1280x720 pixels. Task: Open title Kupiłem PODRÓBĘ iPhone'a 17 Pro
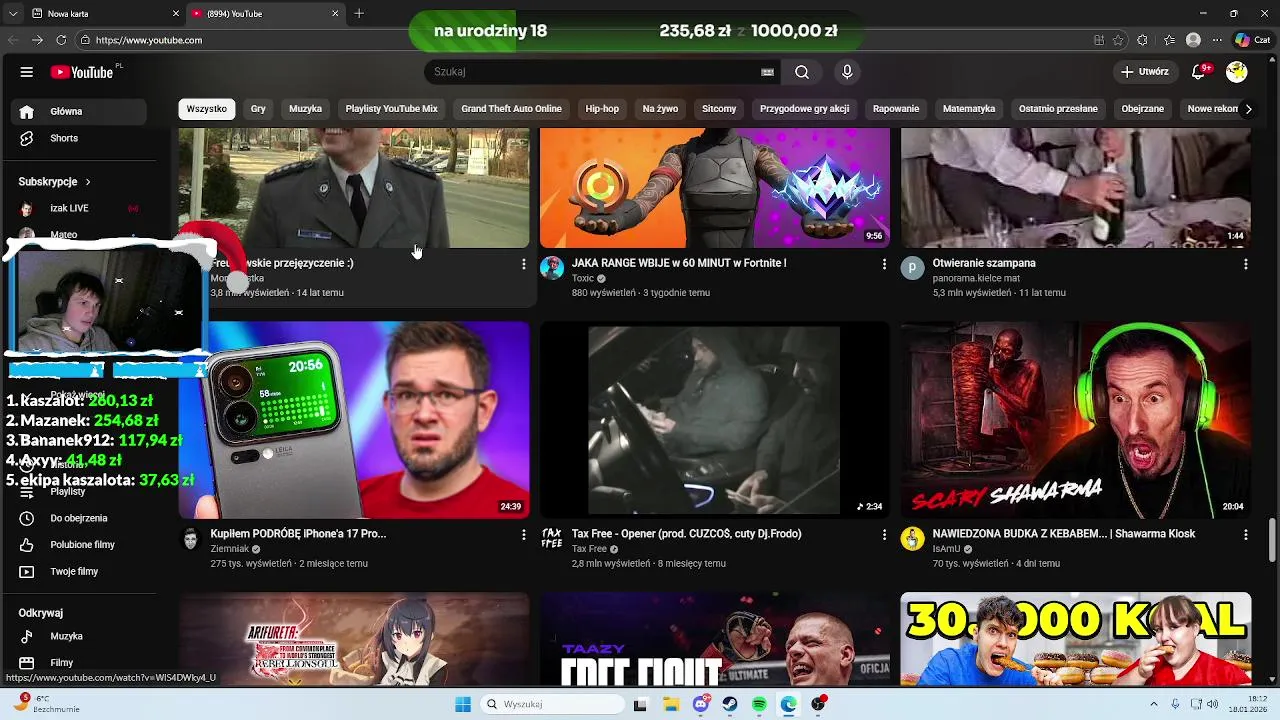coord(298,534)
